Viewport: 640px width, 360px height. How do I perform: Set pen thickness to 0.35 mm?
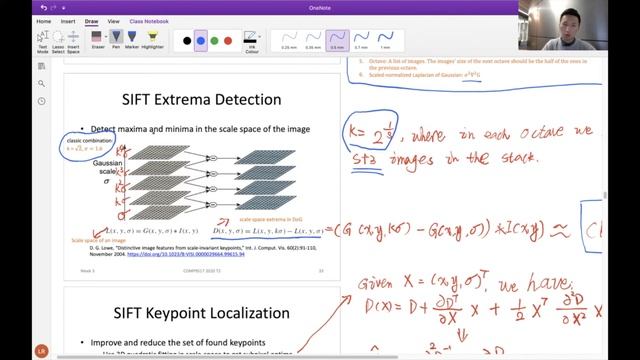click(313, 40)
